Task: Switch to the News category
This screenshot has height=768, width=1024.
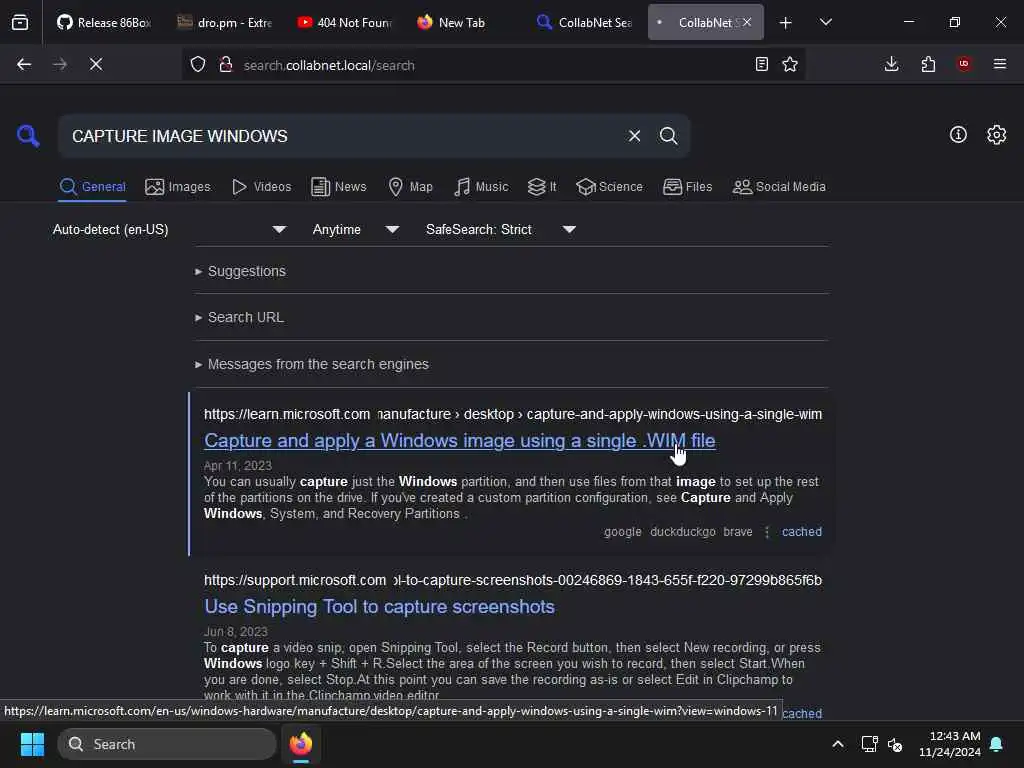Action: click(x=339, y=187)
